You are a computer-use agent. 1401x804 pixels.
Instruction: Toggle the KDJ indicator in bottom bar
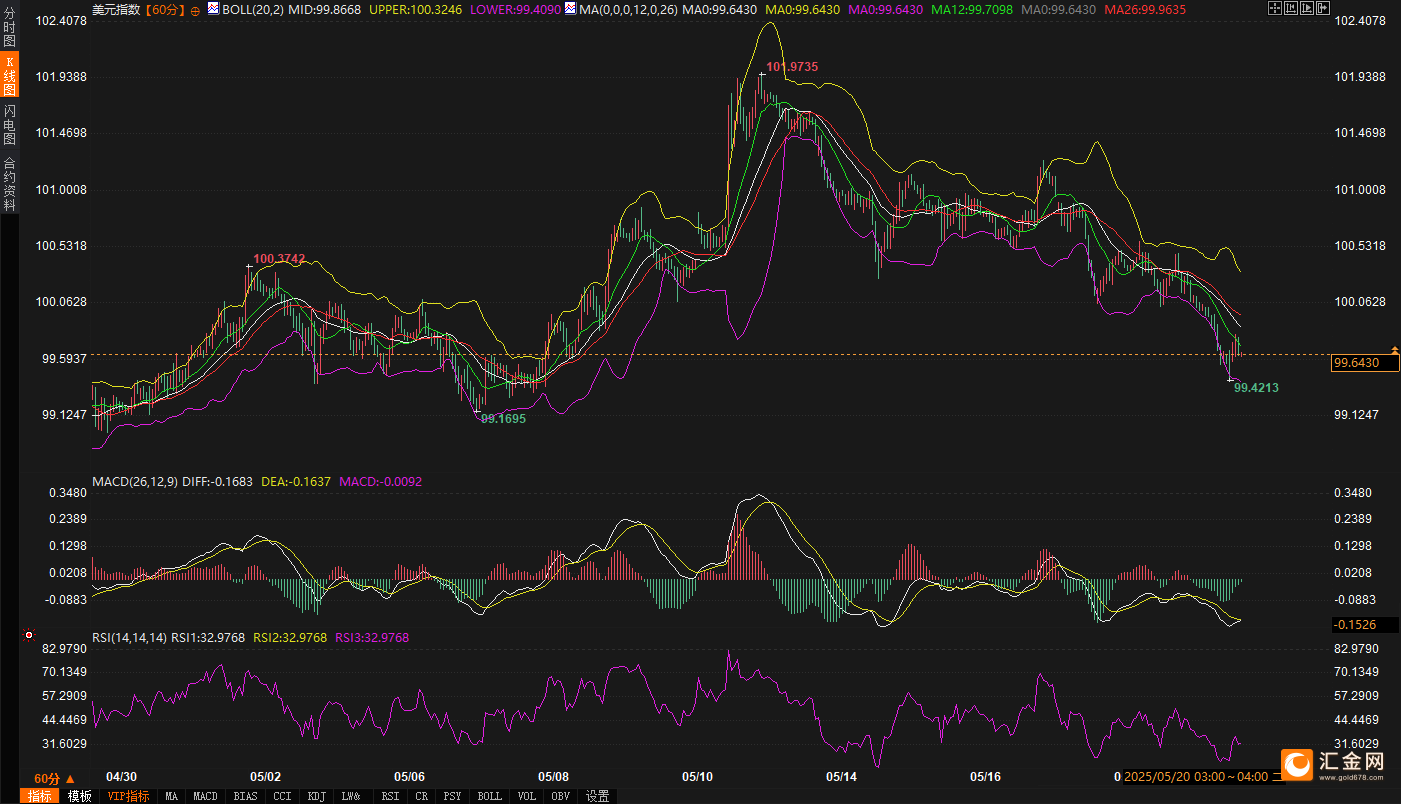(317, 796)
